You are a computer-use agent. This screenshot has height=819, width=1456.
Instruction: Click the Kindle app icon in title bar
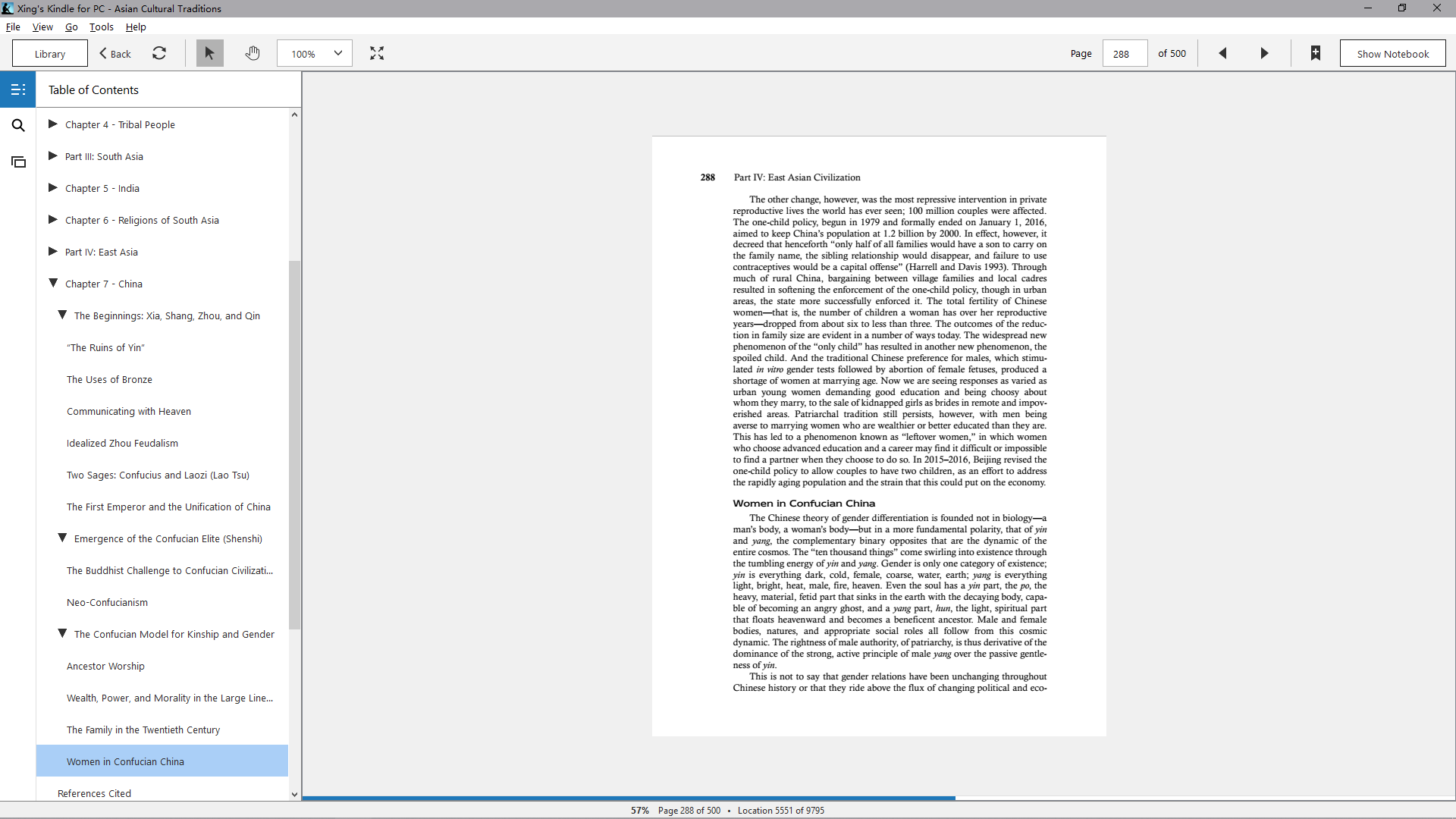click(x=8, y=8)
